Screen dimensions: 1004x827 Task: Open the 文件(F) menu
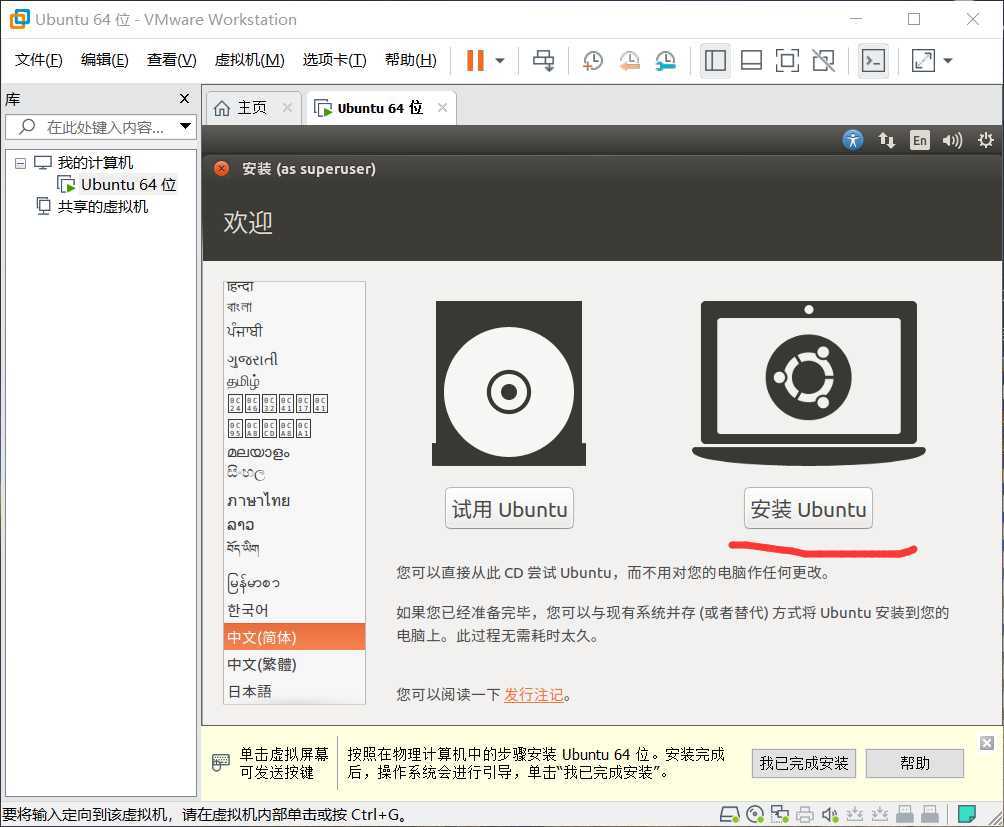[38, 60]
